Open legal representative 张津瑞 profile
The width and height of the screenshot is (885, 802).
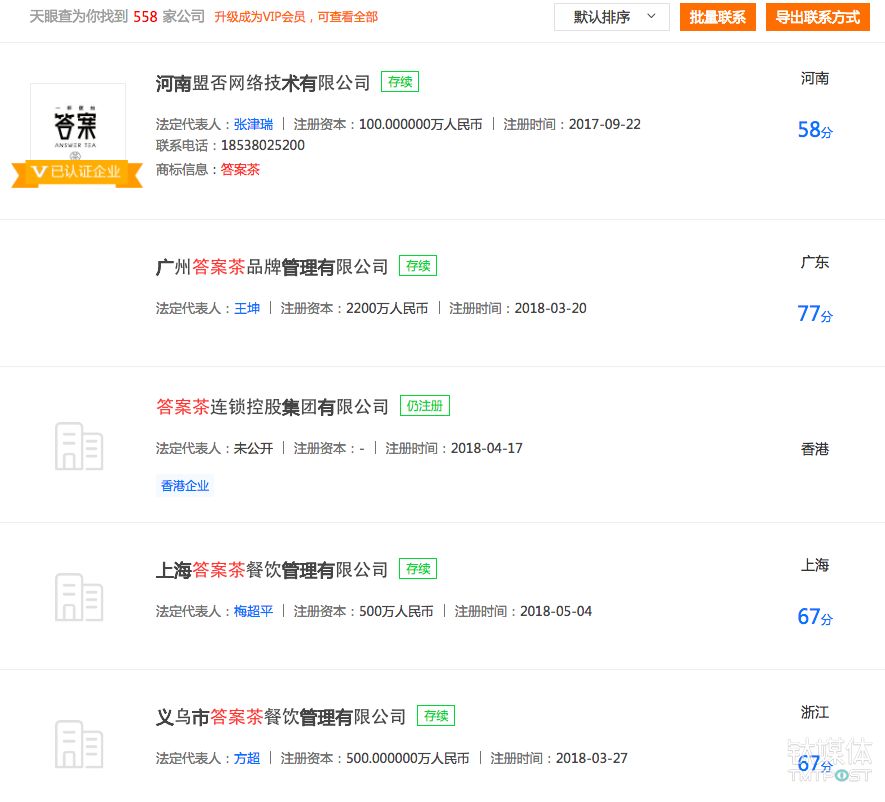(x=253, y=124)
